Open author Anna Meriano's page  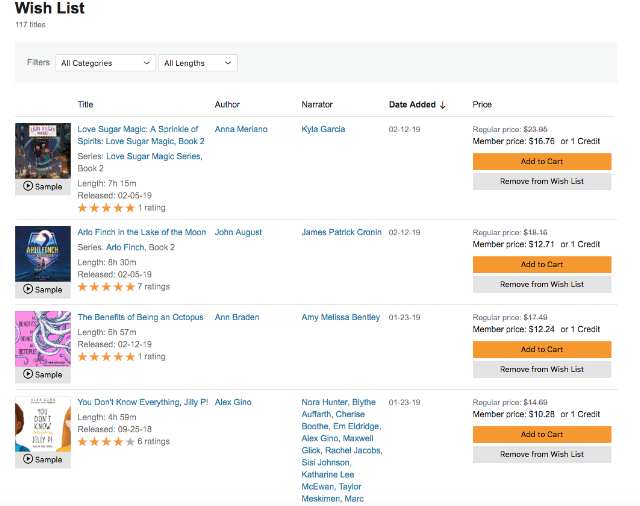point(241,129)
